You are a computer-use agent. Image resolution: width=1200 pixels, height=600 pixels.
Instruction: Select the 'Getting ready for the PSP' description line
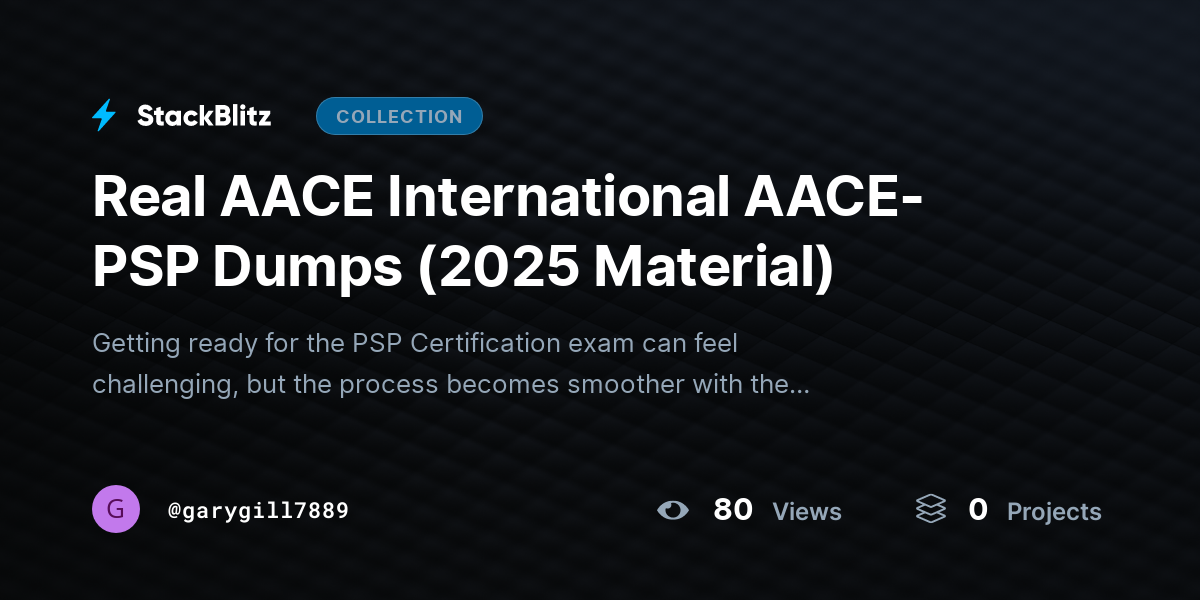(x=415, y=344)
